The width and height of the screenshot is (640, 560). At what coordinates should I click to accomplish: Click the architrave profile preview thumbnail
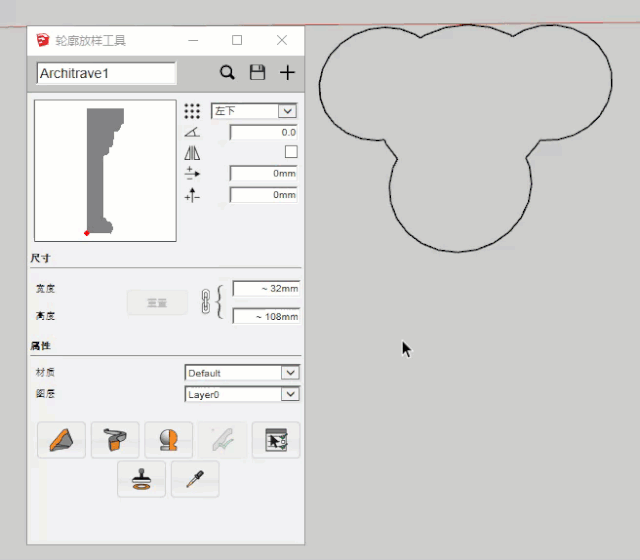click(105, 170)
